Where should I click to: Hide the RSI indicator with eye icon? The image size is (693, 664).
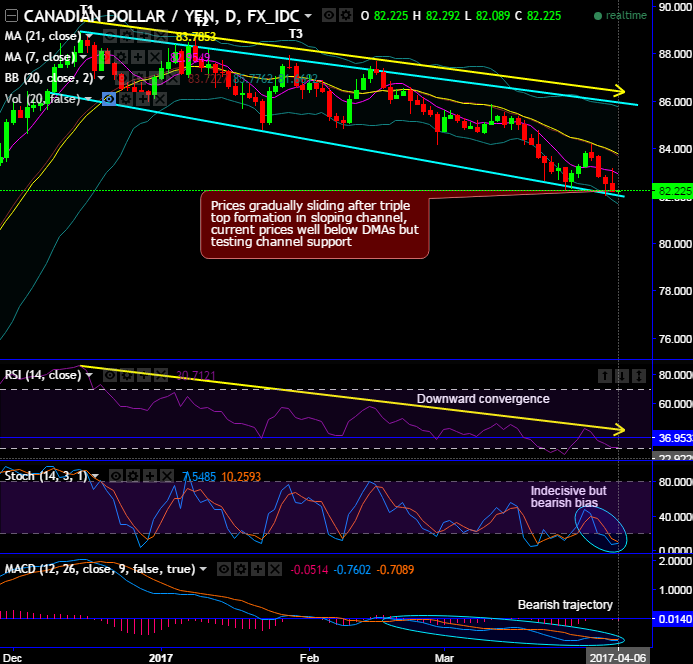pyautogui.click(x=110, y=376)
